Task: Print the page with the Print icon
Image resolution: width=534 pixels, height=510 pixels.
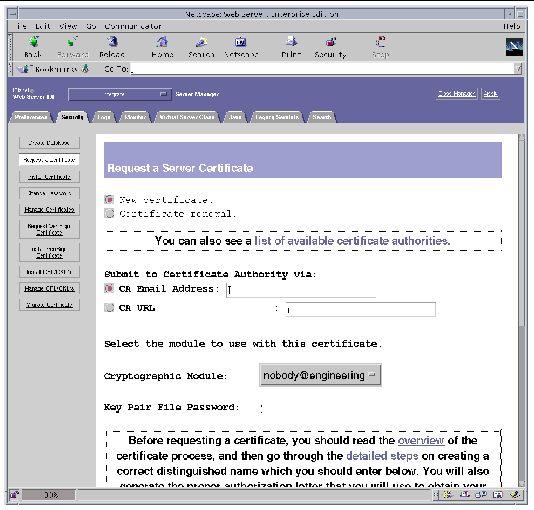Action: [291, 46]
